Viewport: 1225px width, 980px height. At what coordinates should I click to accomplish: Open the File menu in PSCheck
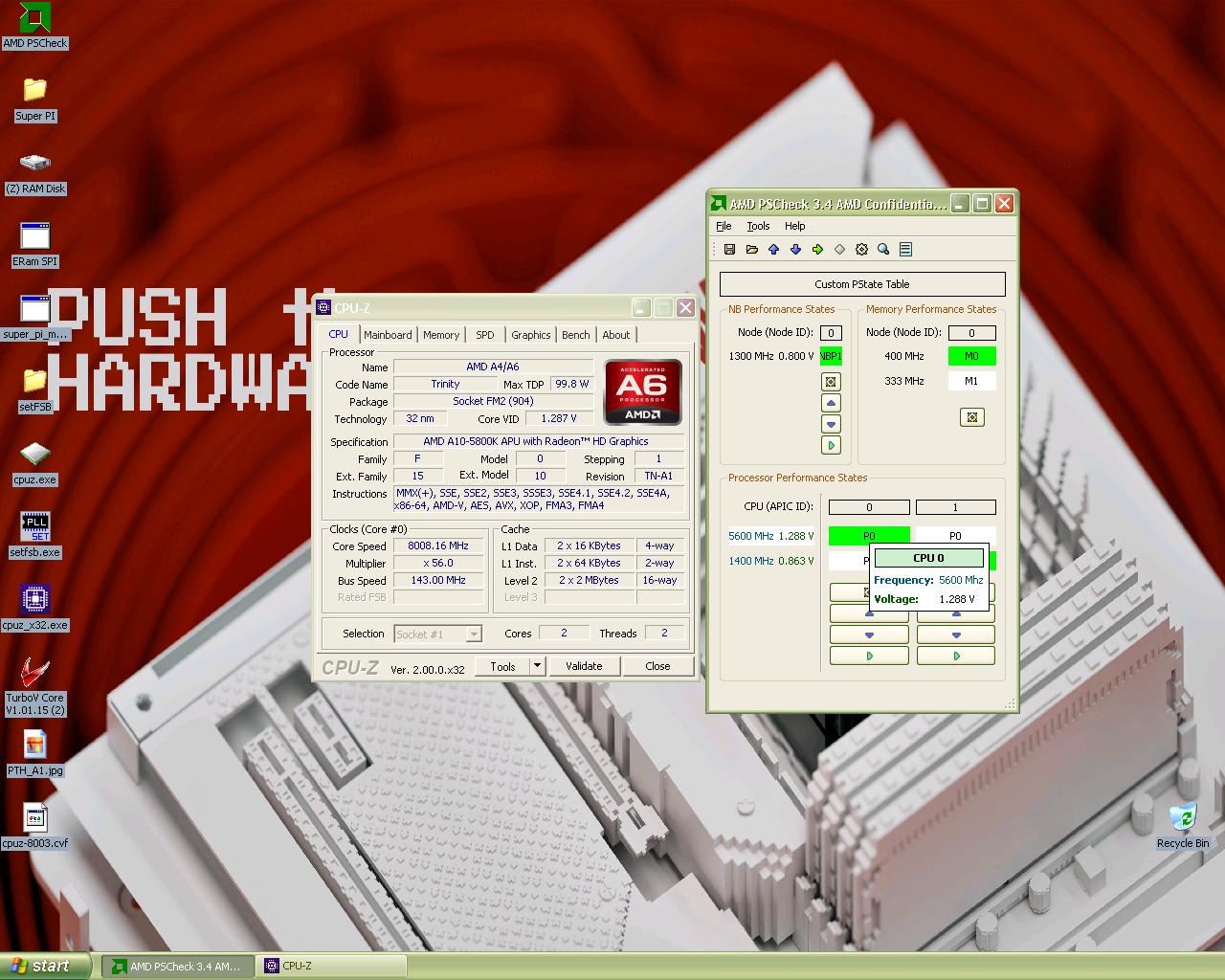tap(724, 227)
